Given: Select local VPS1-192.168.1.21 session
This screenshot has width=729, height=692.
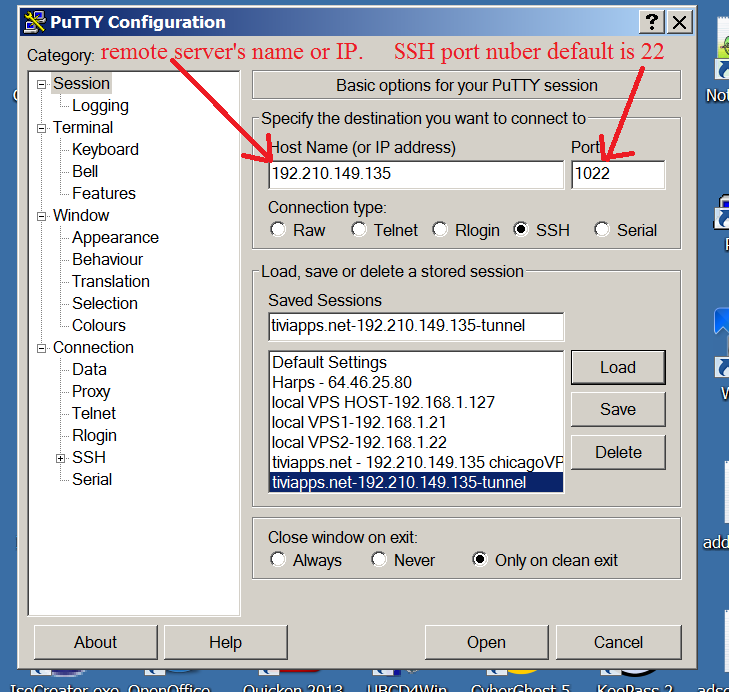Looking at the screenshot, I should [416, 422].
